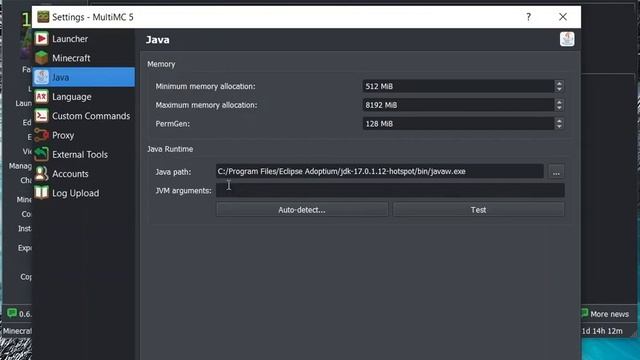This screenshot has height=360, width=640.
Task: Click the Java Runtime section label
Action: [x=170, y=149]
